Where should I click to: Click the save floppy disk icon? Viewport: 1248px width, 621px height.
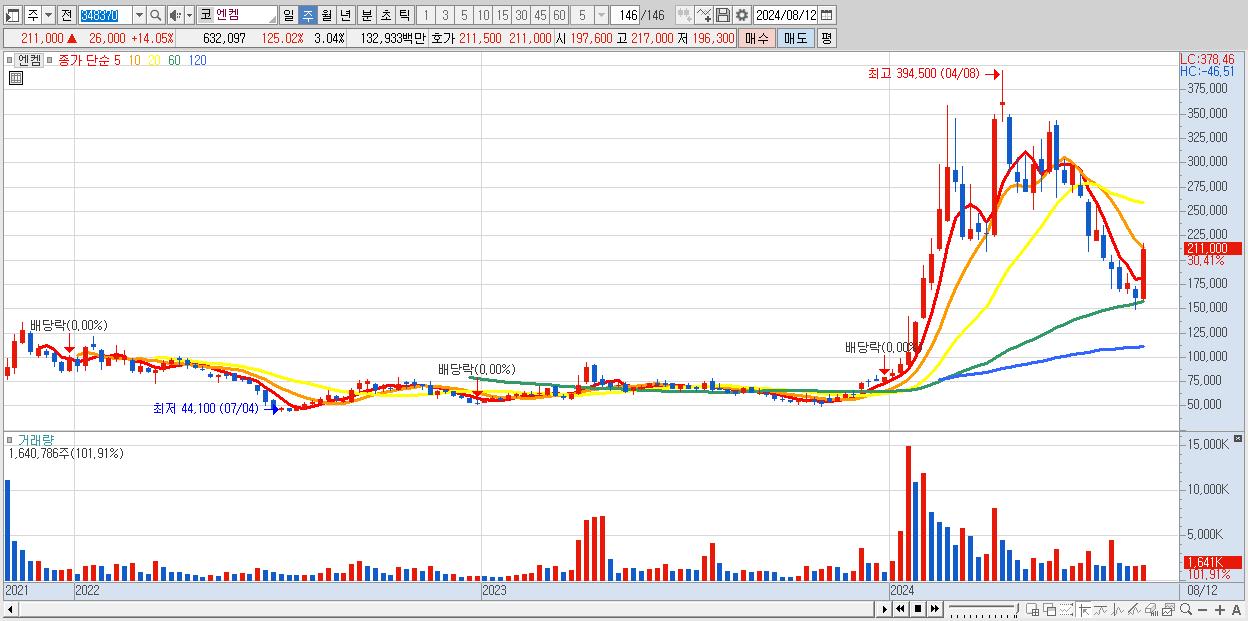pyautogui.click(x=723, y=15)
